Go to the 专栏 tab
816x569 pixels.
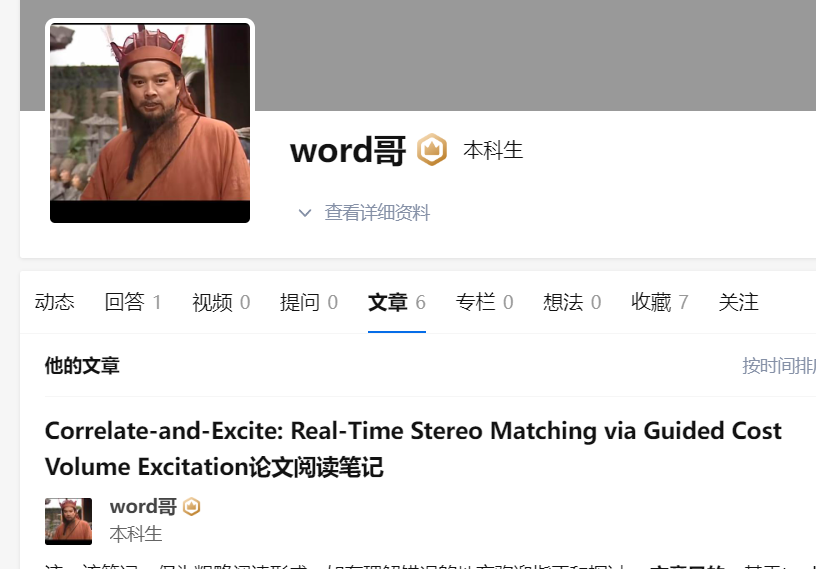[484, 302]
